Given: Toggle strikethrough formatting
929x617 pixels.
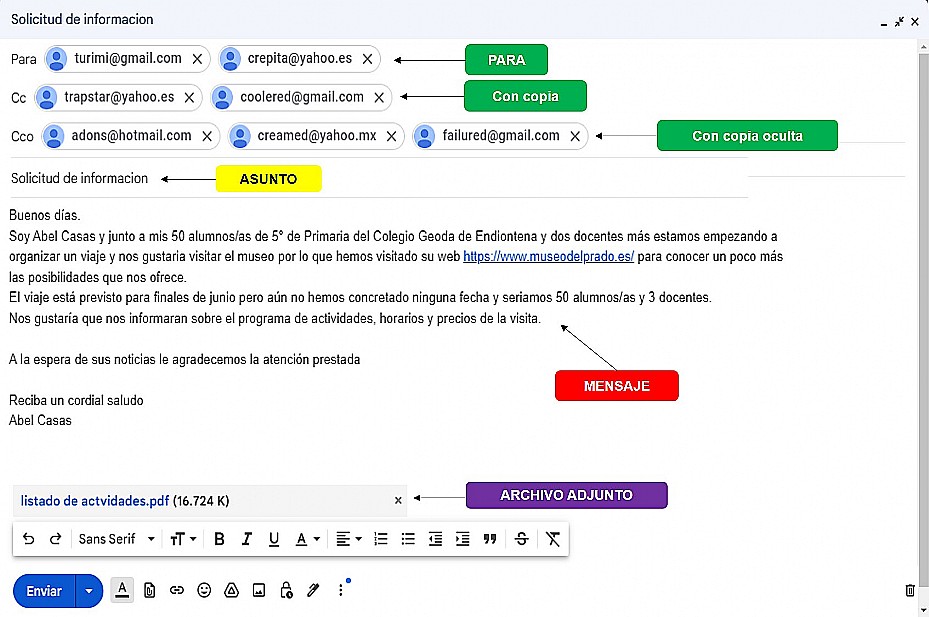Looking at the screenshot, I should point(521,539).
